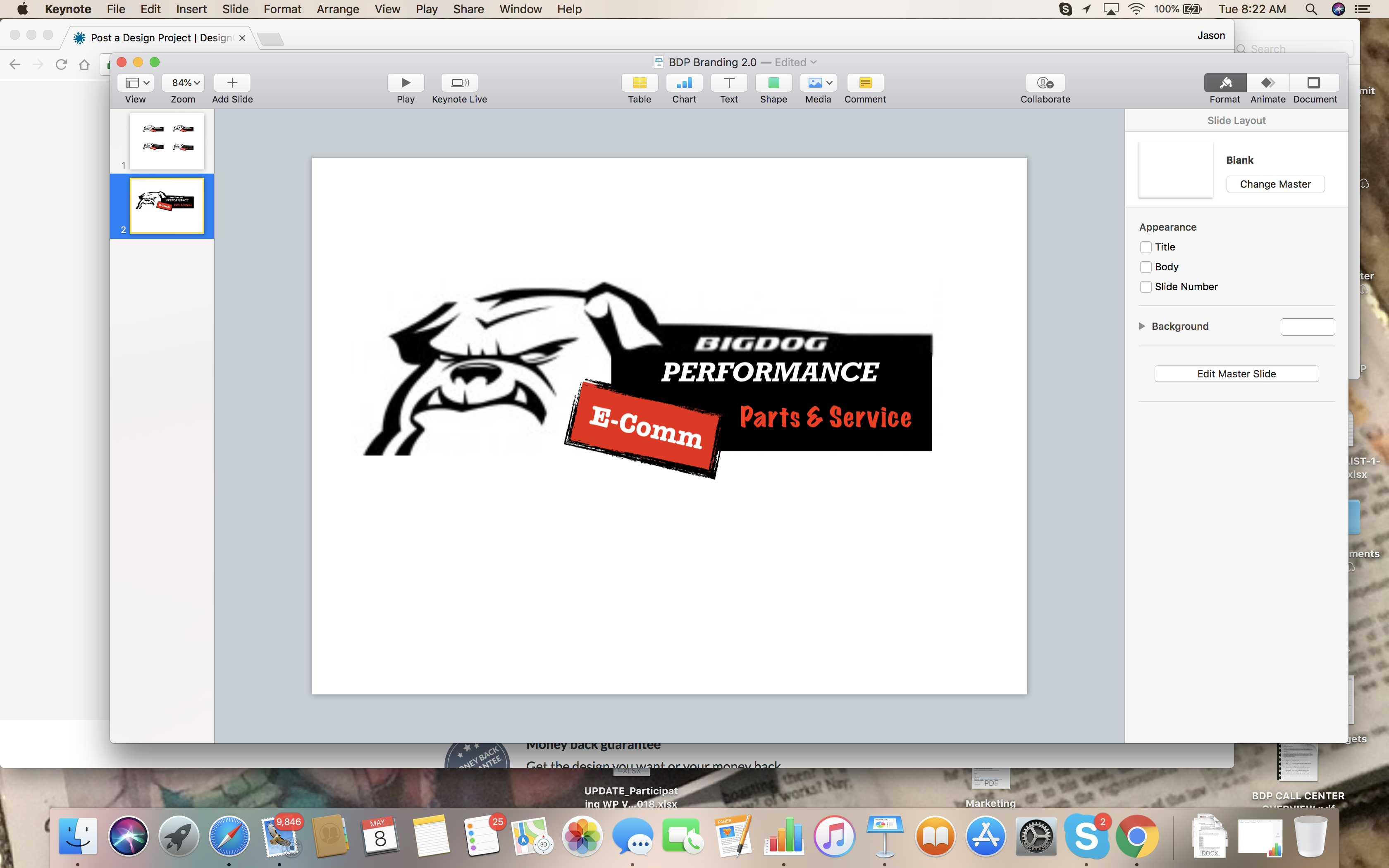The image size is (1389, 868).
Task: Open the Zoom percentage dropdown
Action: pos(183,83)
